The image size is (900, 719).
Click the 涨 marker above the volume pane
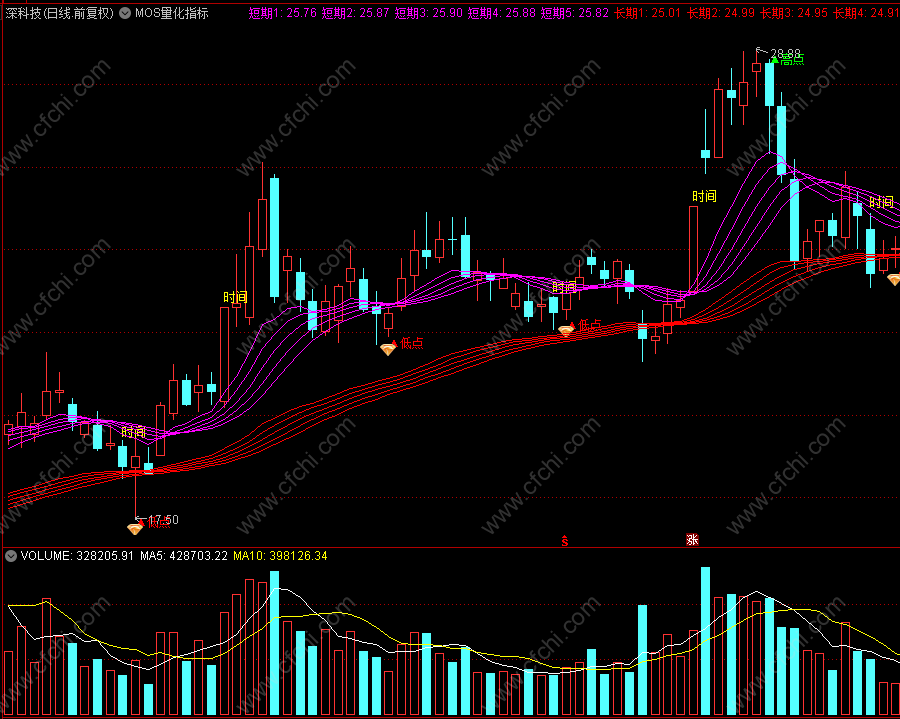click(x=692, y=539)
